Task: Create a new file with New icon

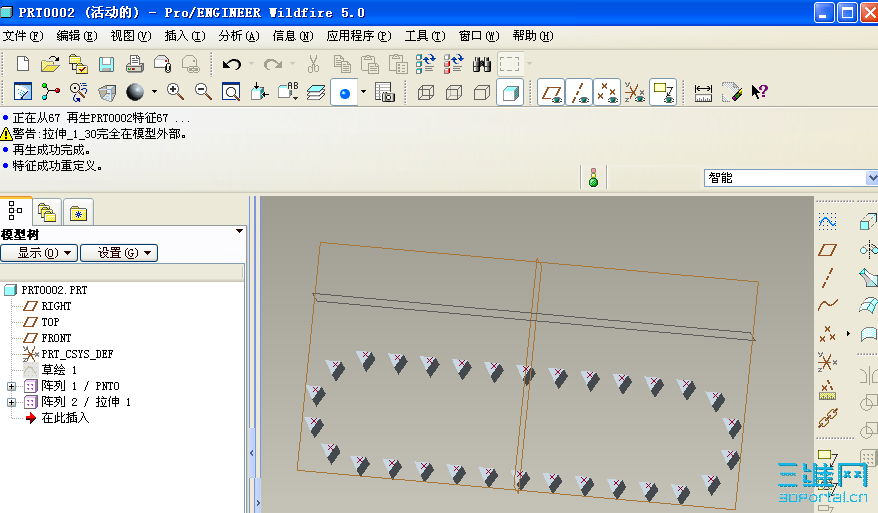Action: 22,64
